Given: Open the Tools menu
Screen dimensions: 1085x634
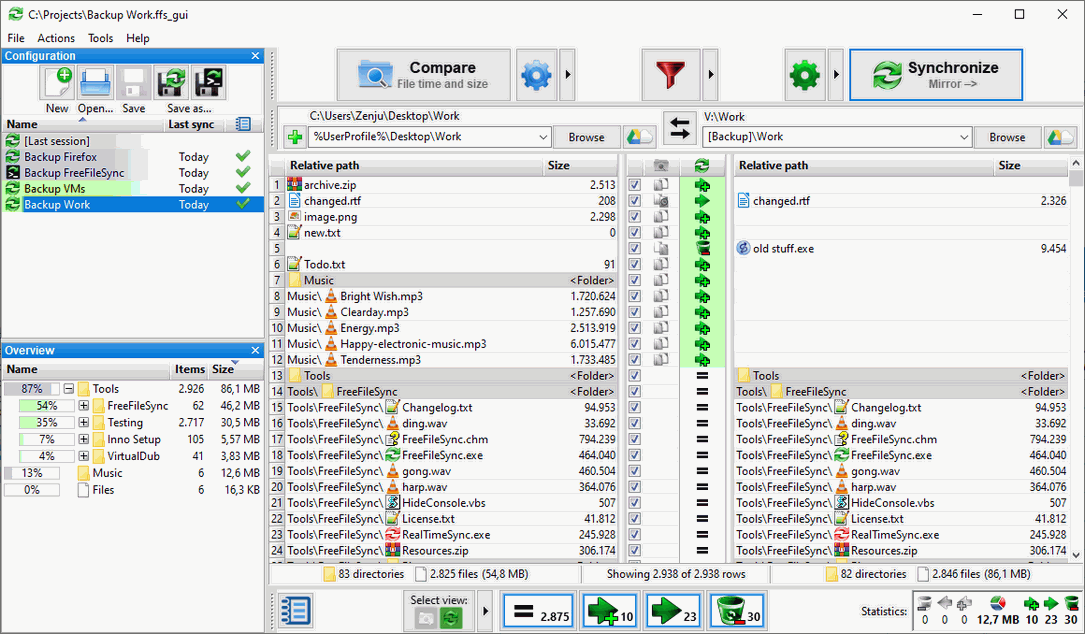Looking at the screenshot, I should (100, 38).
